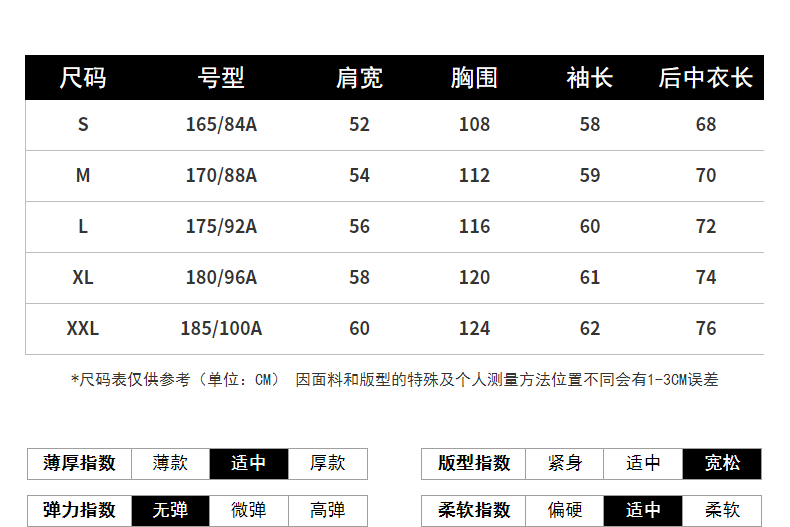
Task: Select the 厚款 thickness option
Action: [x=328, y=464]
